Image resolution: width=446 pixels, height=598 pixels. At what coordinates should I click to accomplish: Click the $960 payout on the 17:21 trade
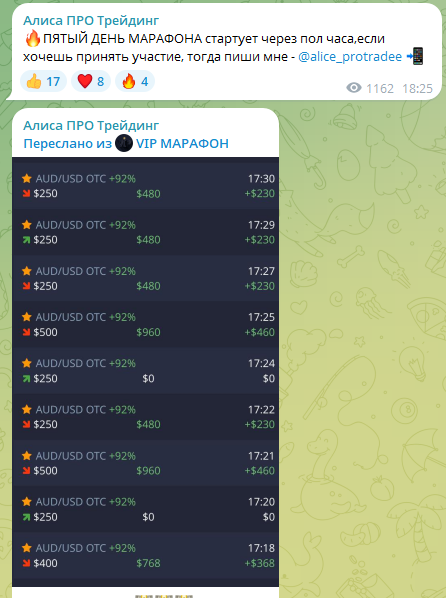(x=148, y=471)
